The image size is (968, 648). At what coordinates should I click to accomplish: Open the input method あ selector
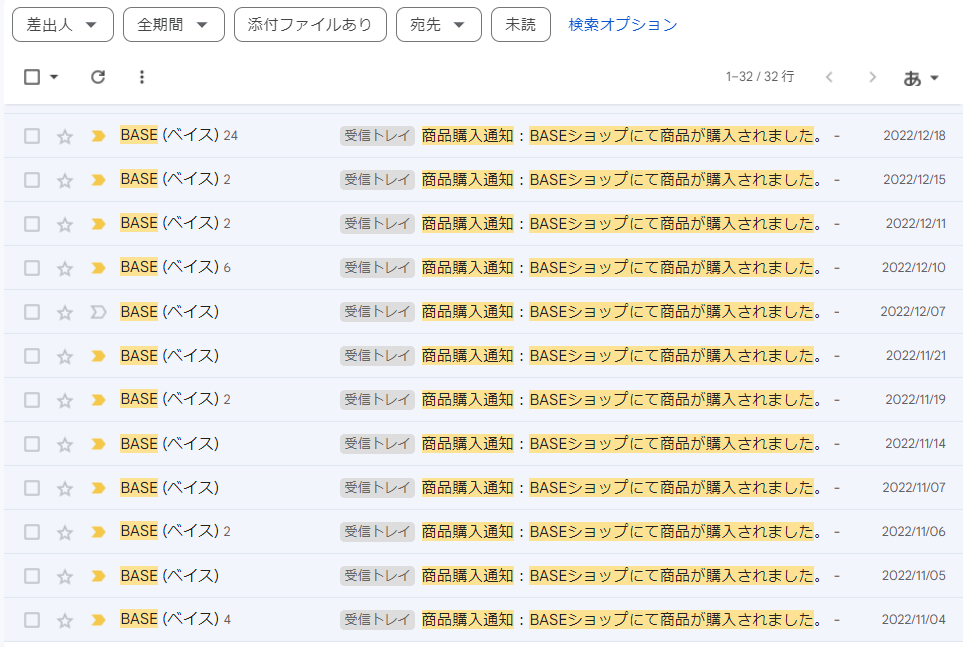coord(921,77)
